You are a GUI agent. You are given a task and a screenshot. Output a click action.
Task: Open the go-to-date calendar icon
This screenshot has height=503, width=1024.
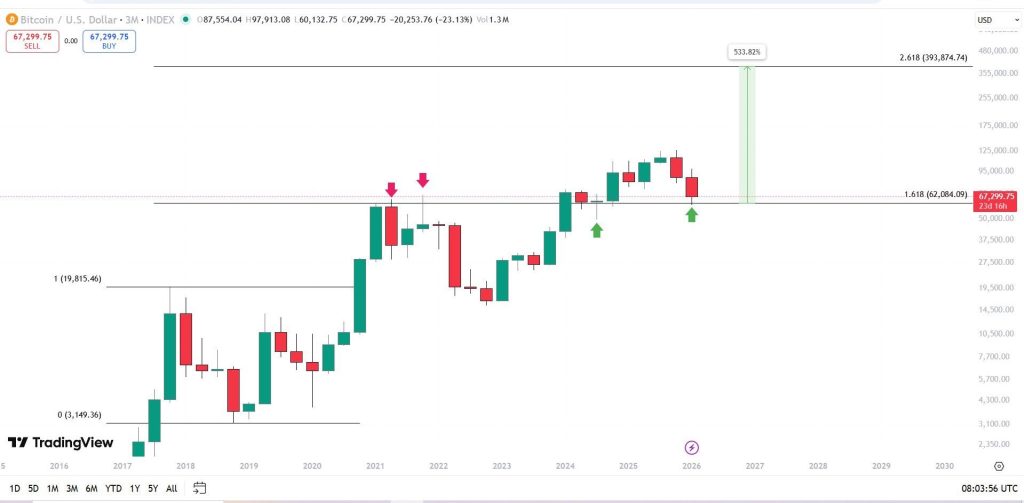coord(200,488)
